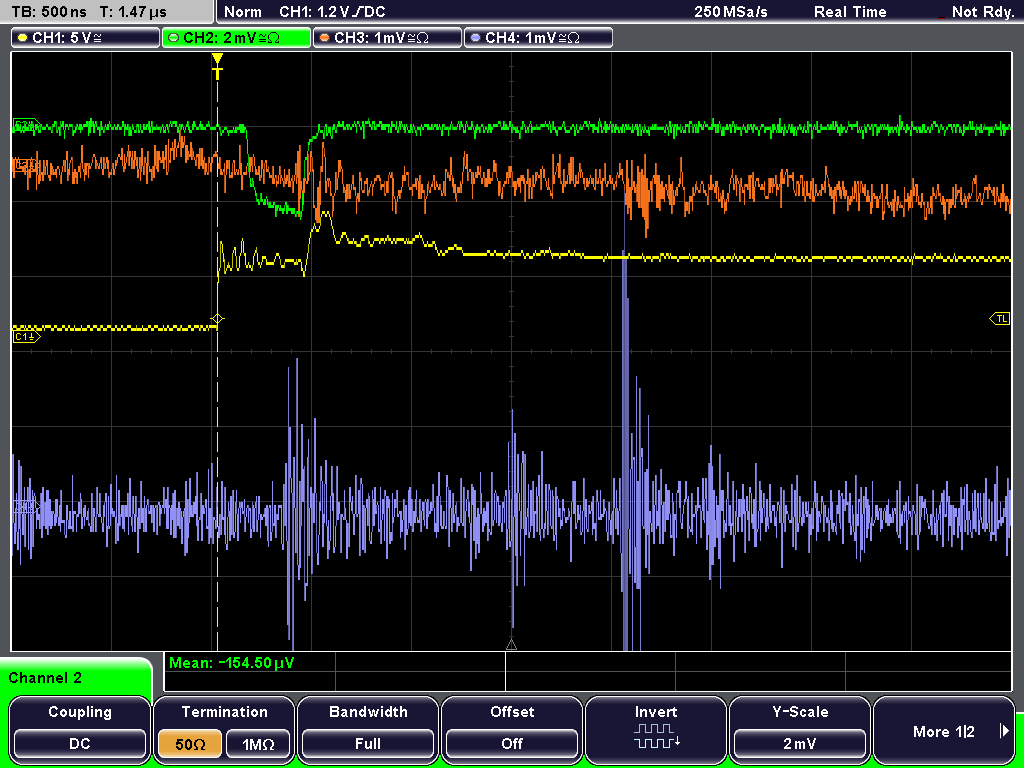Click the time reference triangle at bottom

(511, 645)
